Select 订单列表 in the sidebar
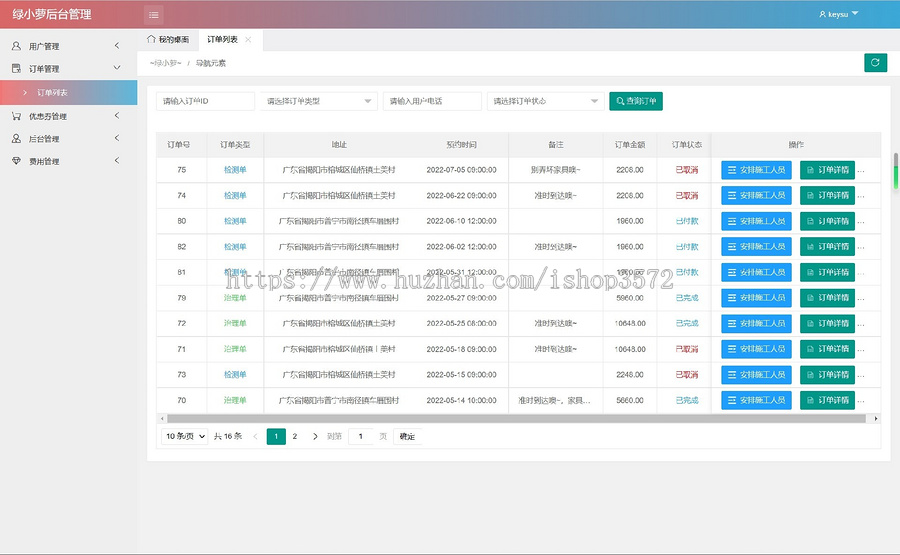 coord(68,92)
